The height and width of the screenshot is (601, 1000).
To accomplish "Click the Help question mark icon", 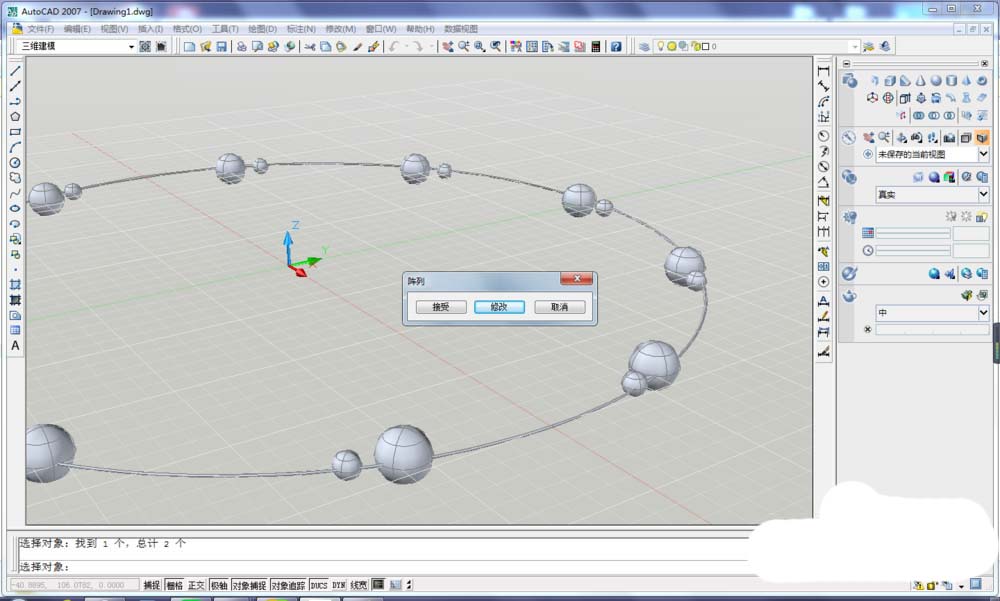I will pyautogui.click(x=616, y=47).
